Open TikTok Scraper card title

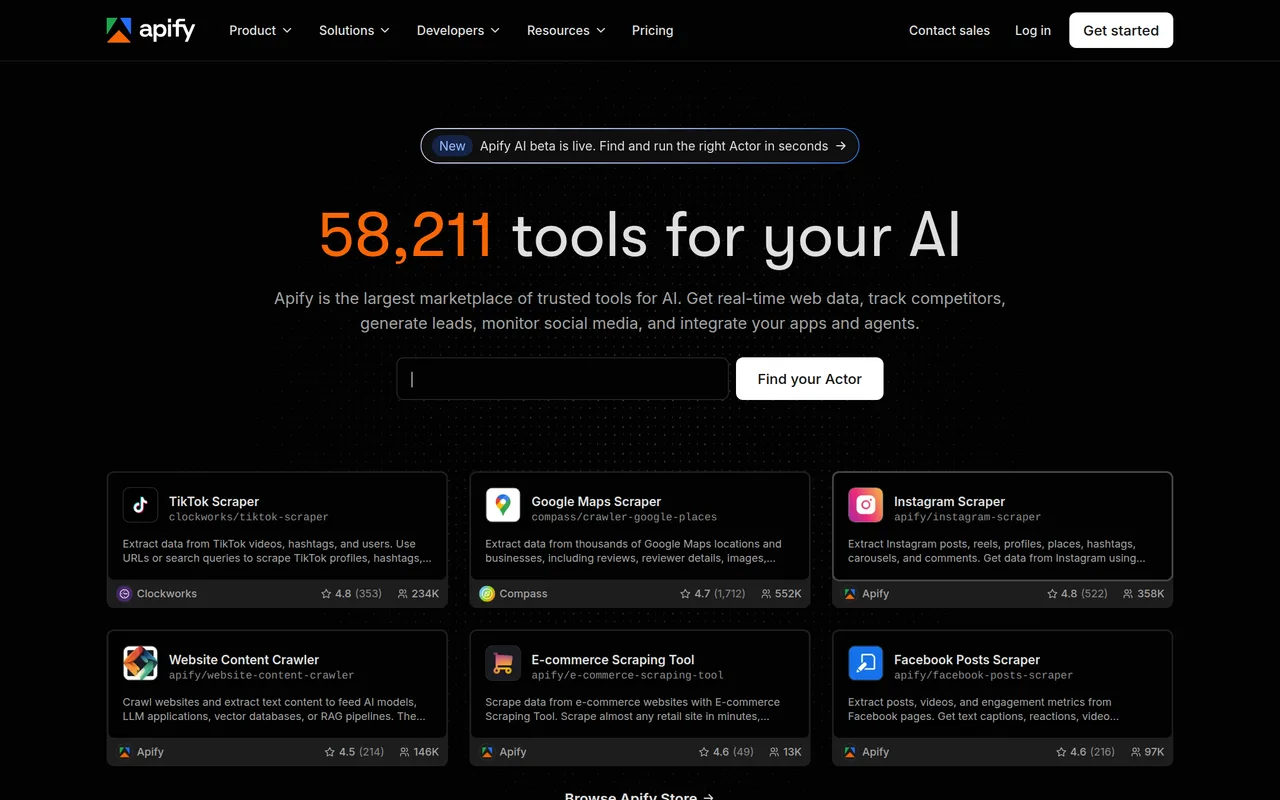214,501
